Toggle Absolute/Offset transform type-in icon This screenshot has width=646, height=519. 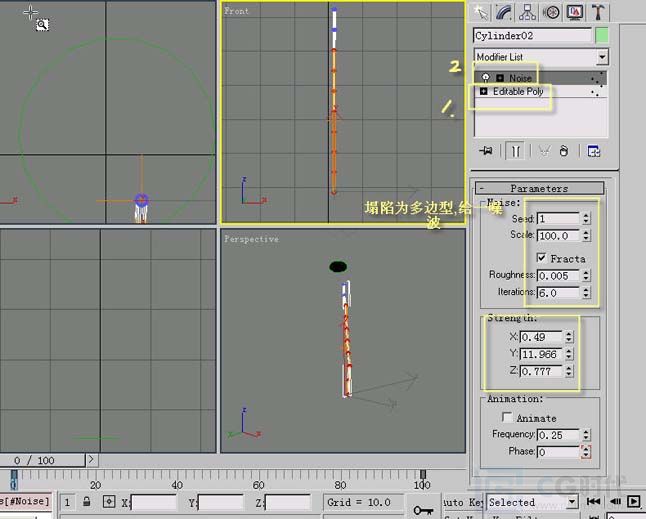tap(109, 502)
